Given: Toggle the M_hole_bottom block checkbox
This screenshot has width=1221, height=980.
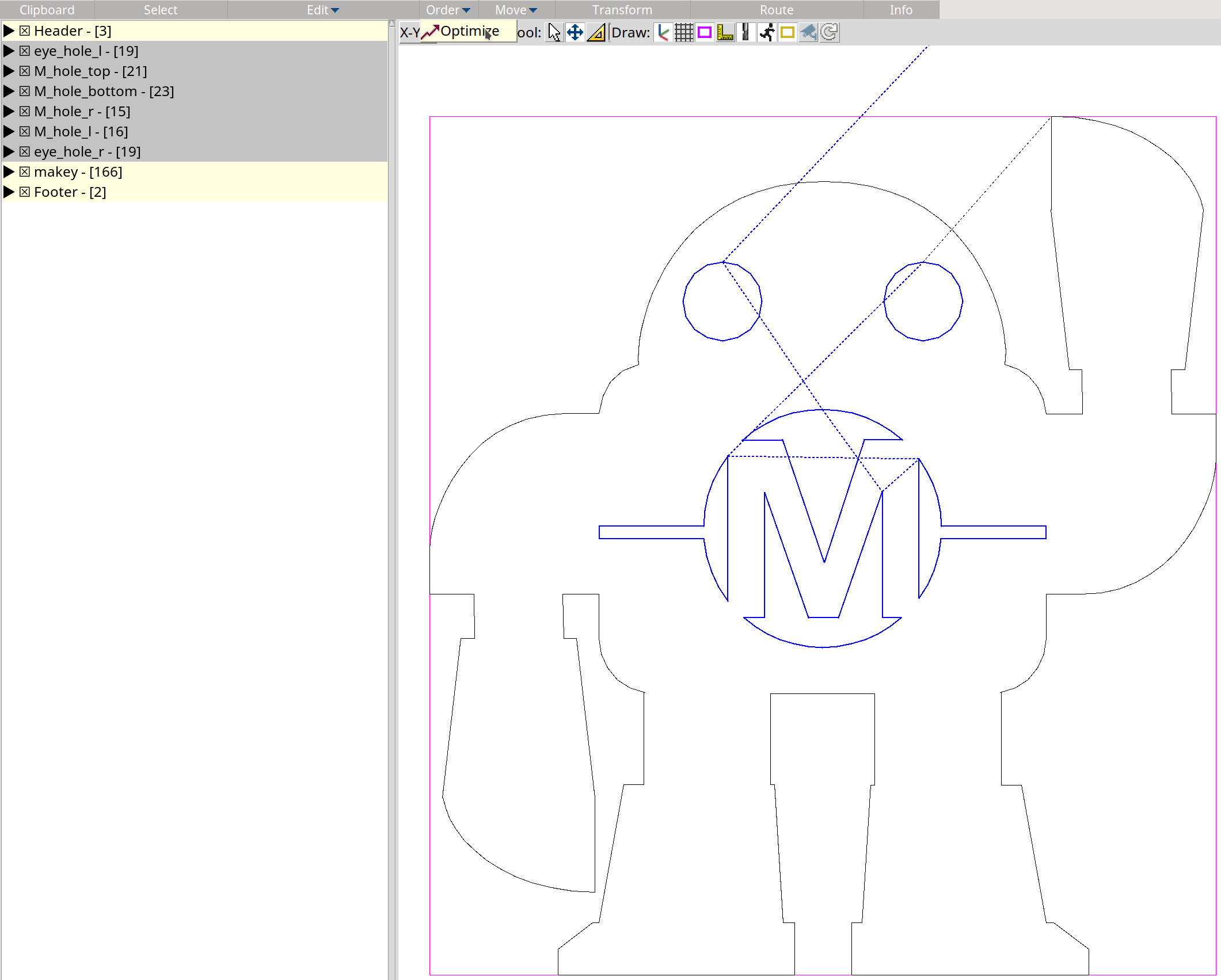Looking at the screenshot, I should (24, 91).
